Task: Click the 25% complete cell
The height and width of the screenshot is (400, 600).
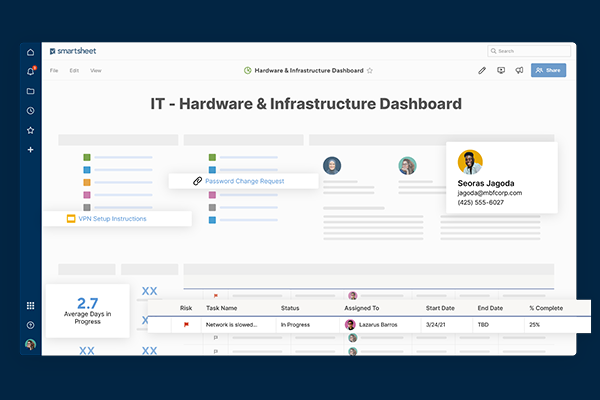Action: pyautogui.click(x=535, y=325)
